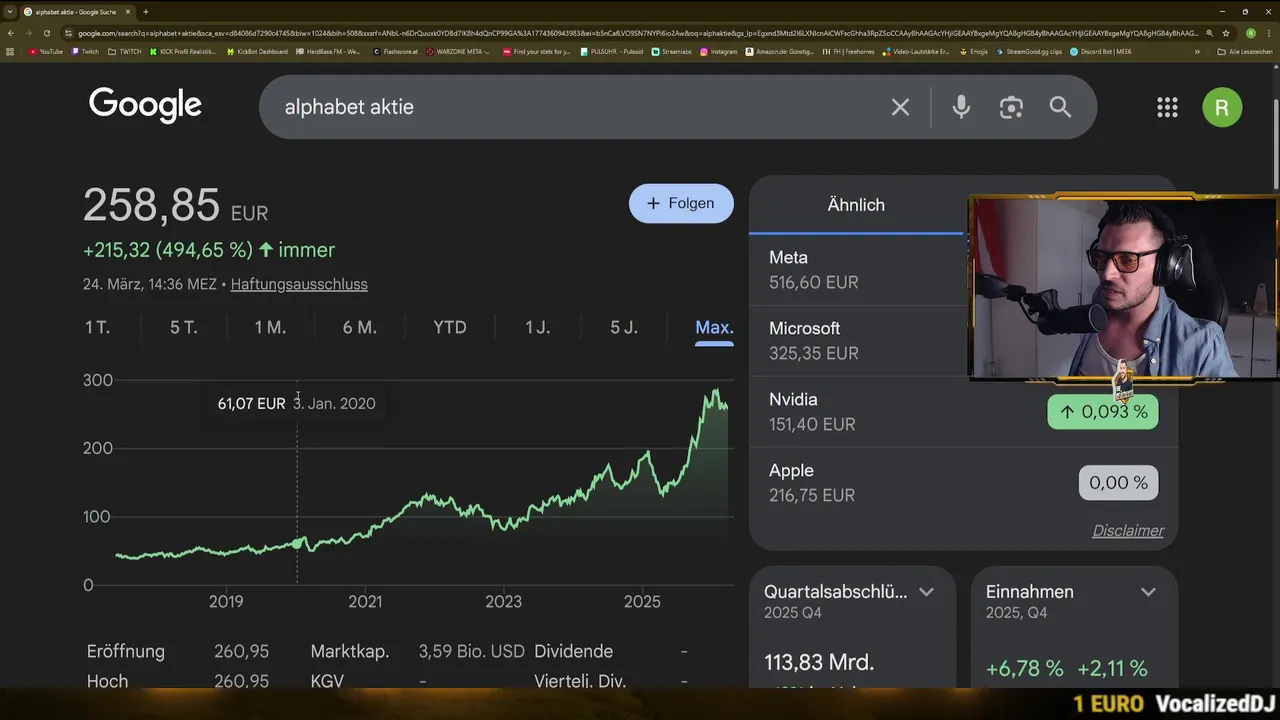Click the Google logo
The height and width of the screenshot is (720, 1280).
tap(145, 105)
